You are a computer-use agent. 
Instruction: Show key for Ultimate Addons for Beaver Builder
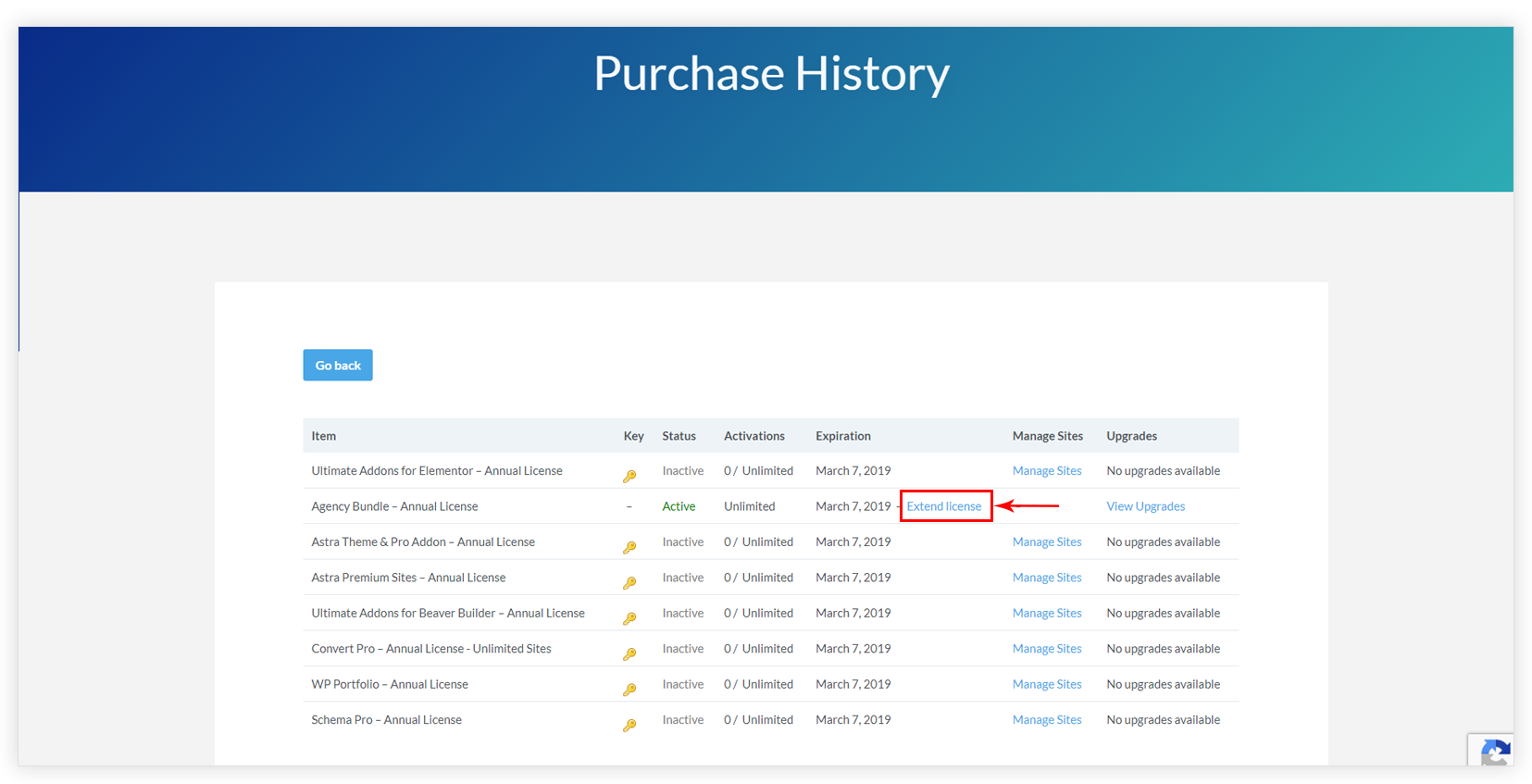pos(629,618)
